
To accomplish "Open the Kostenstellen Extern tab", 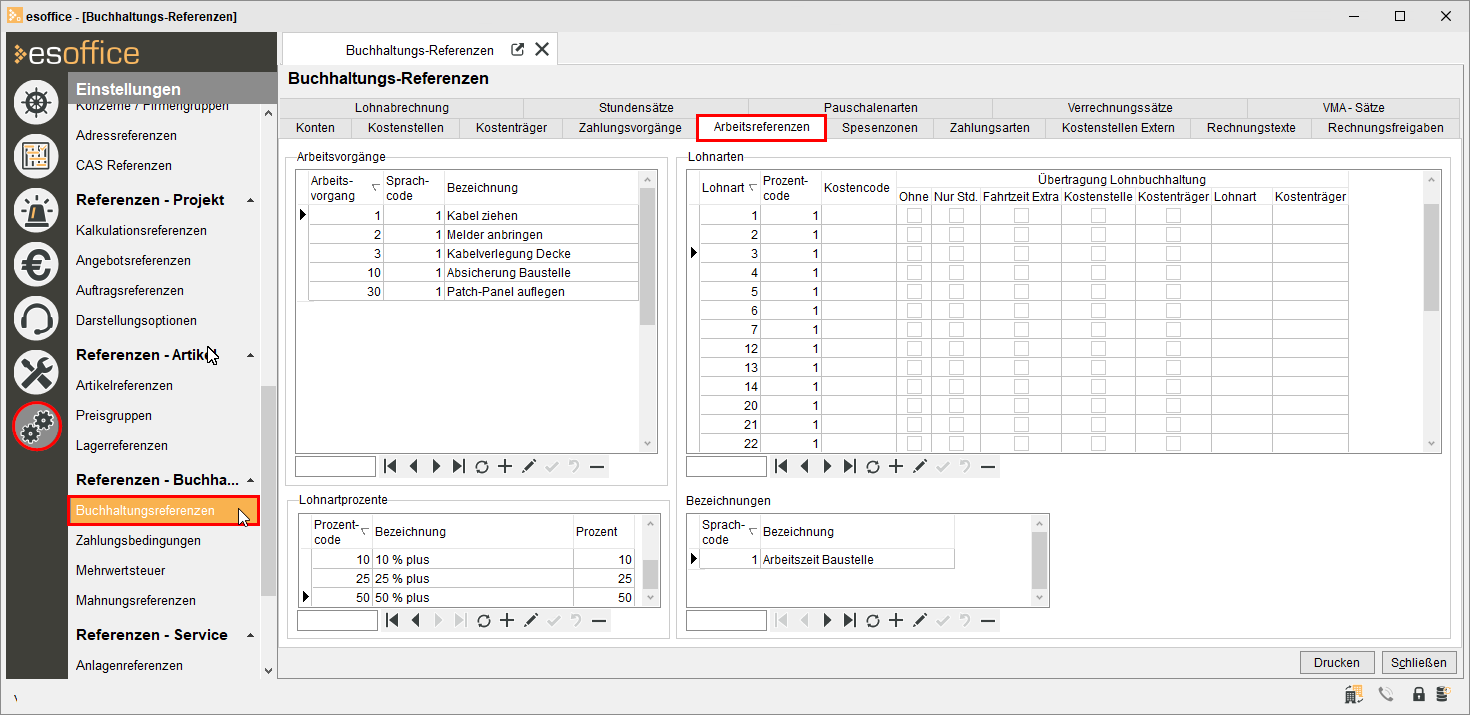I will (x=1118, y=128).
